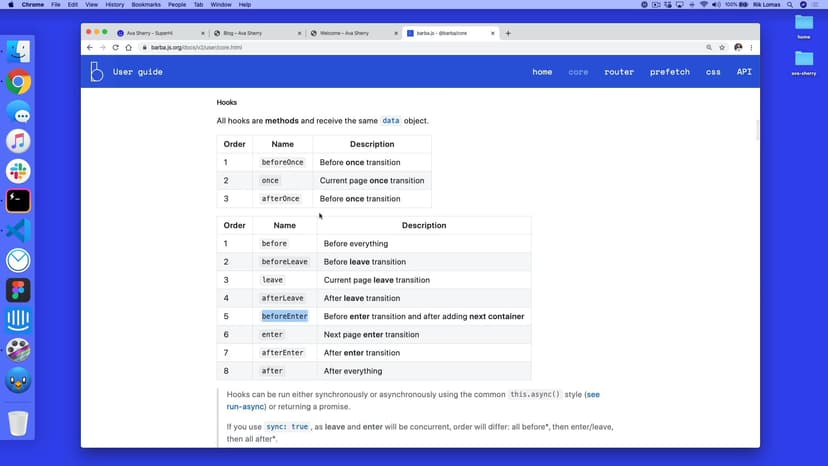Viewport: 828px width, 466px height.
Task: Open the ava-sherry folder on the desktop
Action: (x=804, y=62)
